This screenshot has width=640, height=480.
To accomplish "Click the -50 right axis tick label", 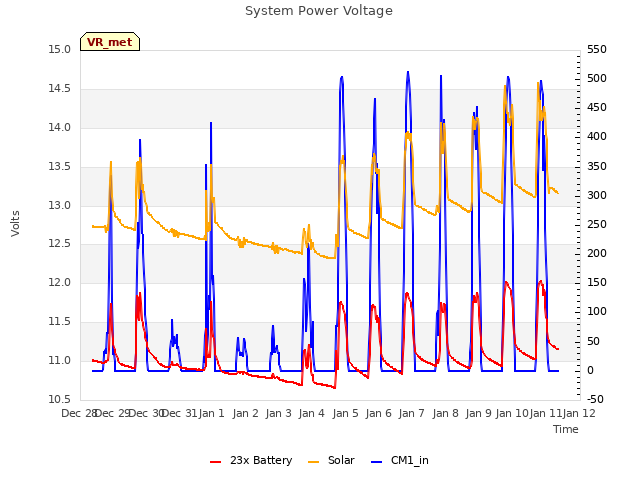I will tap(596, 399).
